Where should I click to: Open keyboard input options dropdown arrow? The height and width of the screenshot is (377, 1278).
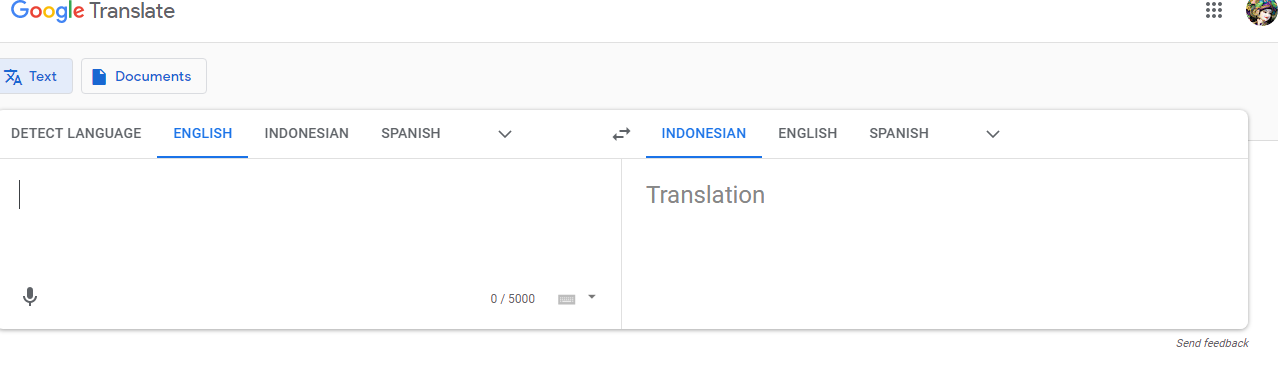tap(592, 297)
